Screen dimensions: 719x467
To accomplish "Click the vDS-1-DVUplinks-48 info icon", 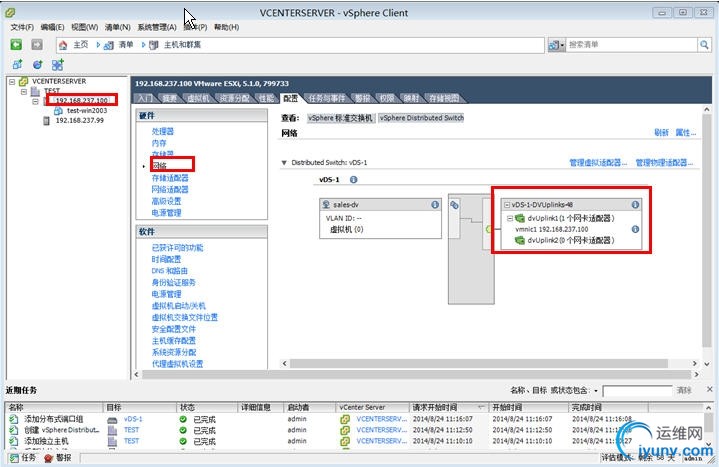I will click(x=635, y=205).
